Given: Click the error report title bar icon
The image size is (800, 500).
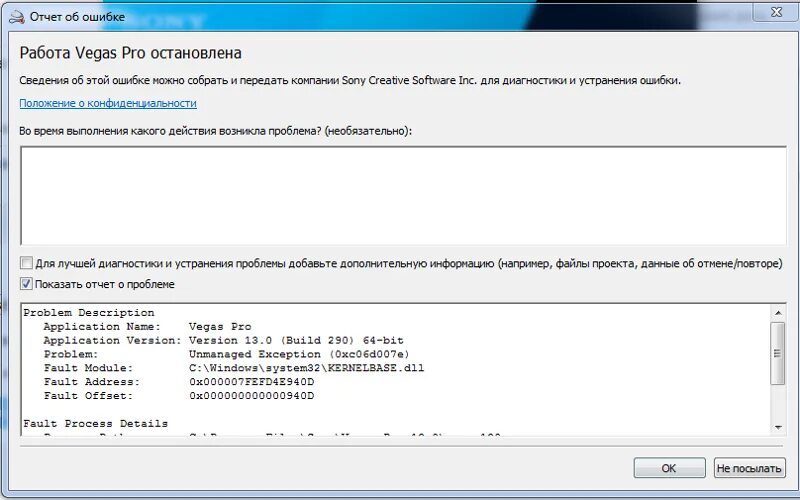Looking at the screenshot, I should [x=17, y=17].
